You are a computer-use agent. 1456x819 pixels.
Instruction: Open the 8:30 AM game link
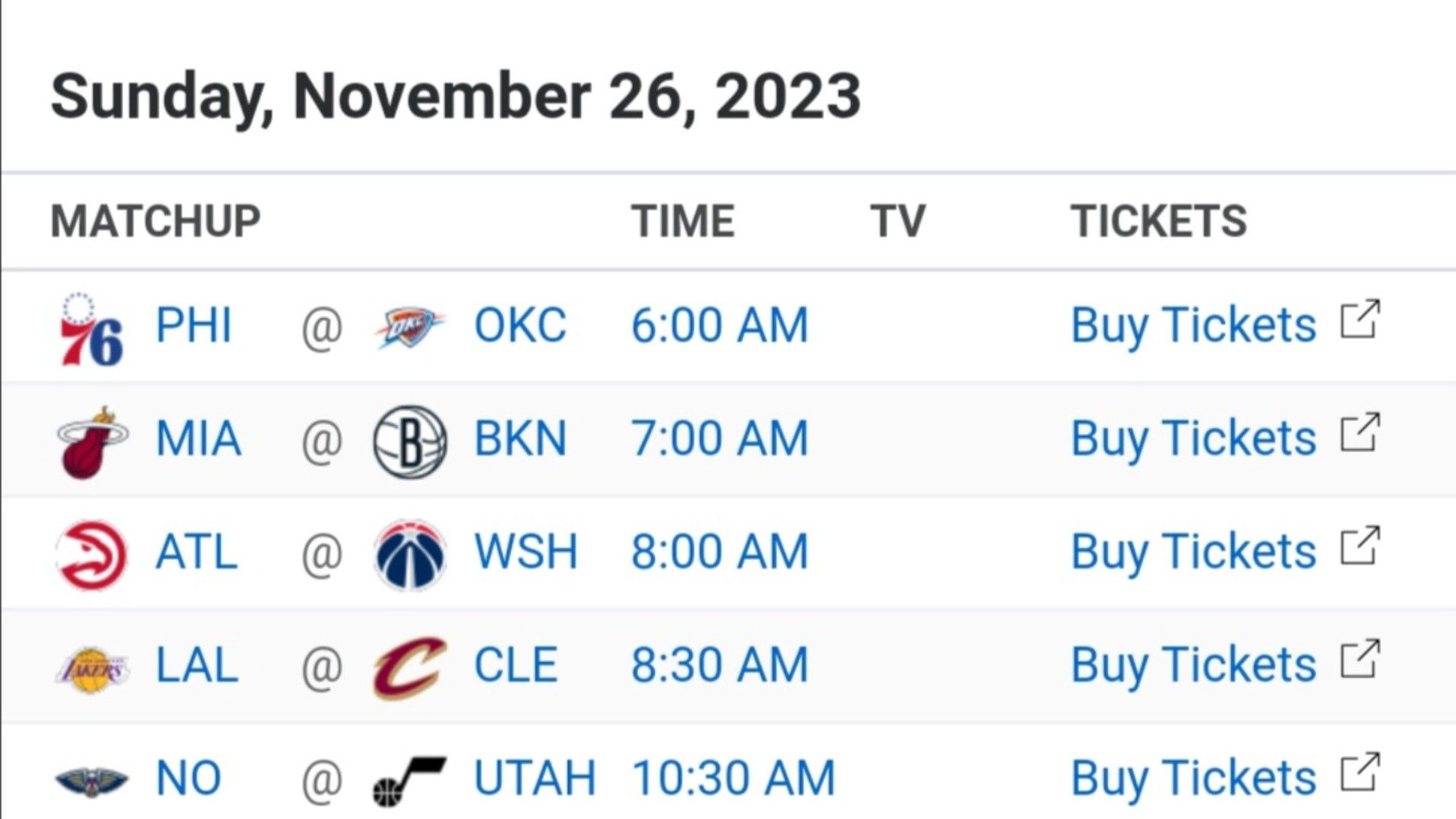point(720,665)
